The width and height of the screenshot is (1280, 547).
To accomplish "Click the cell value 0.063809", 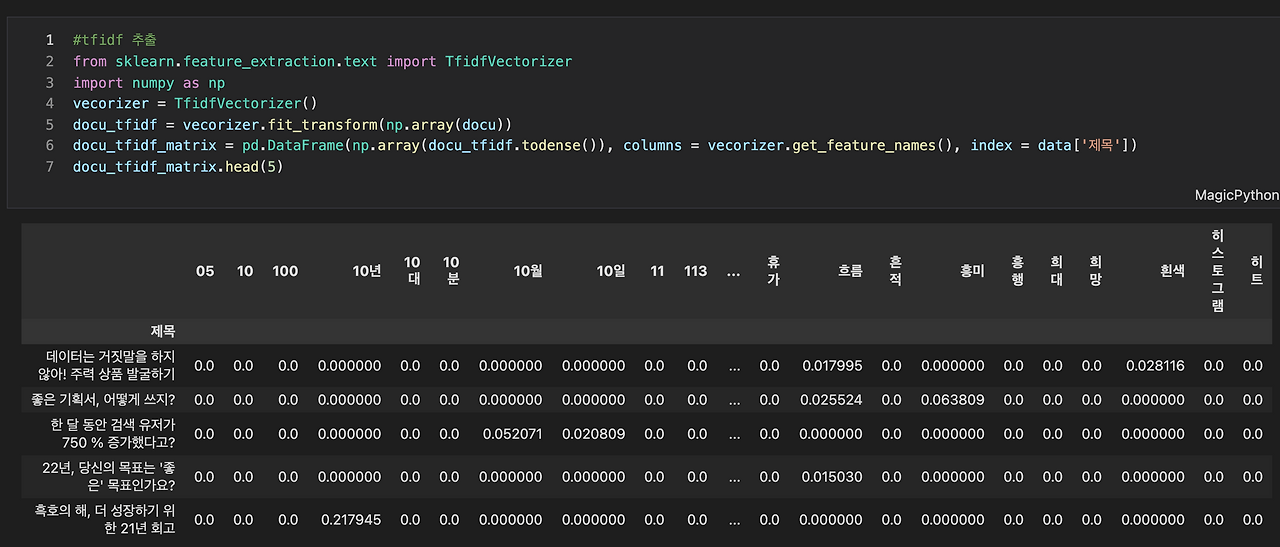I will point(953,399).
